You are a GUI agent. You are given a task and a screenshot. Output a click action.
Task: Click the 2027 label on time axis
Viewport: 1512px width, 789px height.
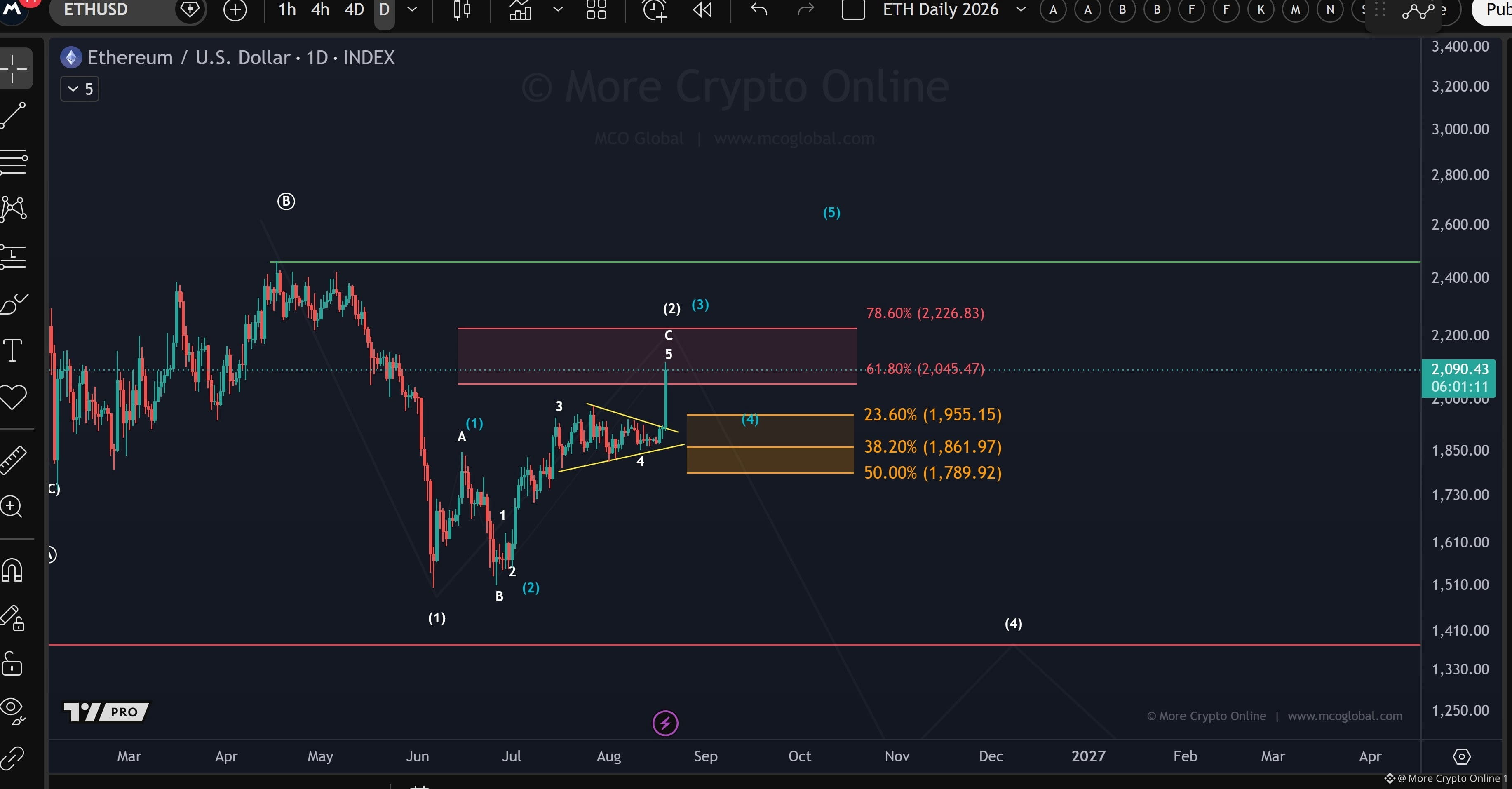(x=1088, y=756)
